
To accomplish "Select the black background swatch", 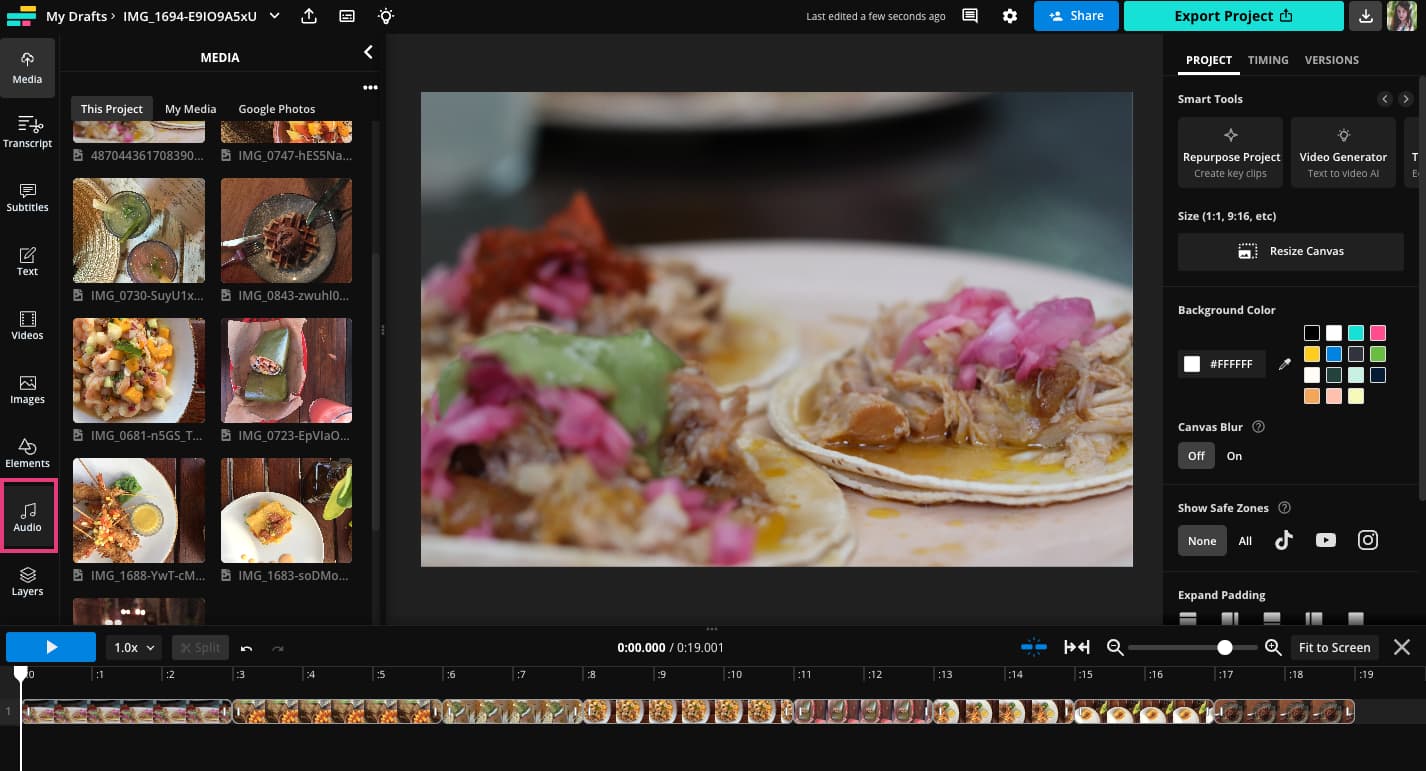I will 1311,333.
